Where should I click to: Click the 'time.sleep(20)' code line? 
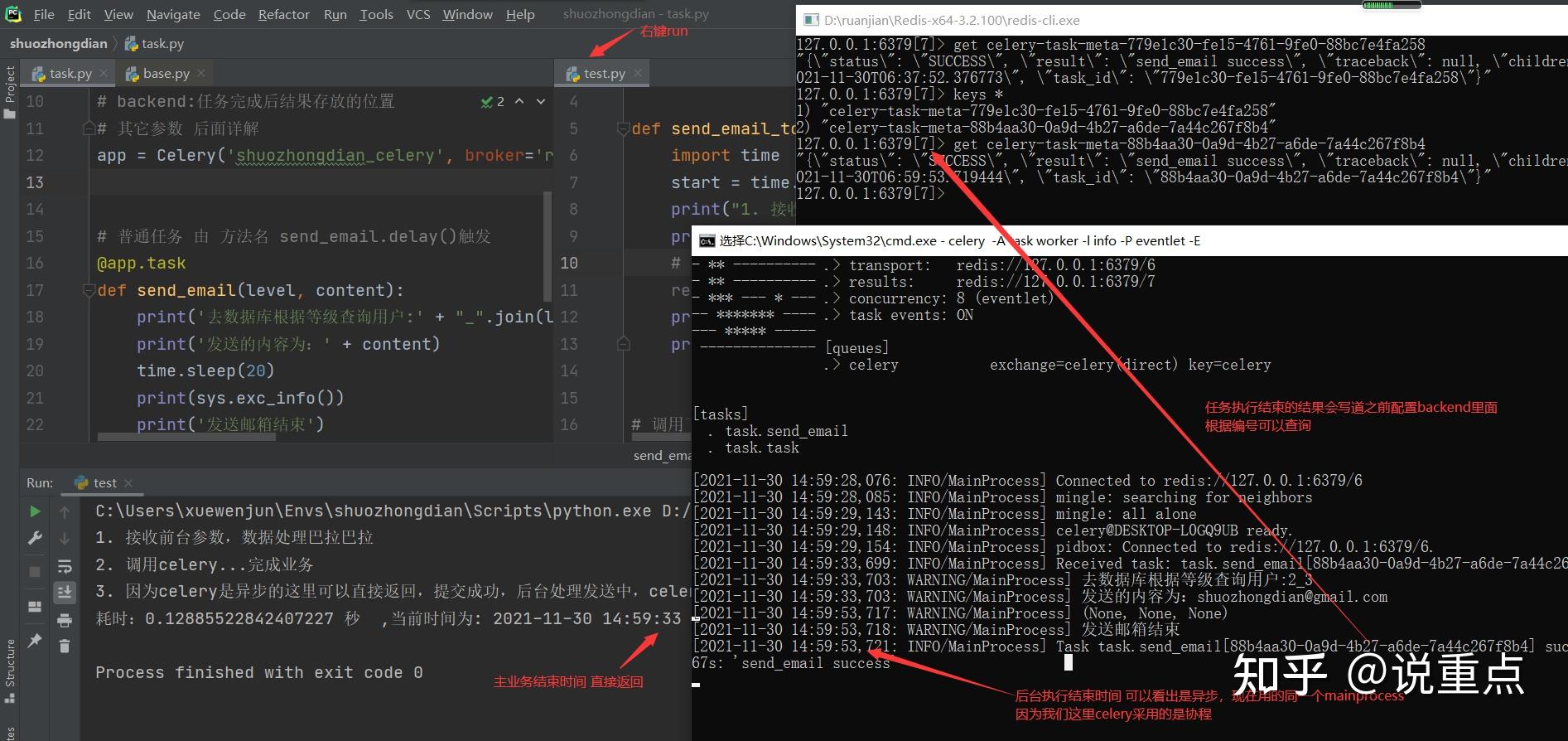[205, 371]
